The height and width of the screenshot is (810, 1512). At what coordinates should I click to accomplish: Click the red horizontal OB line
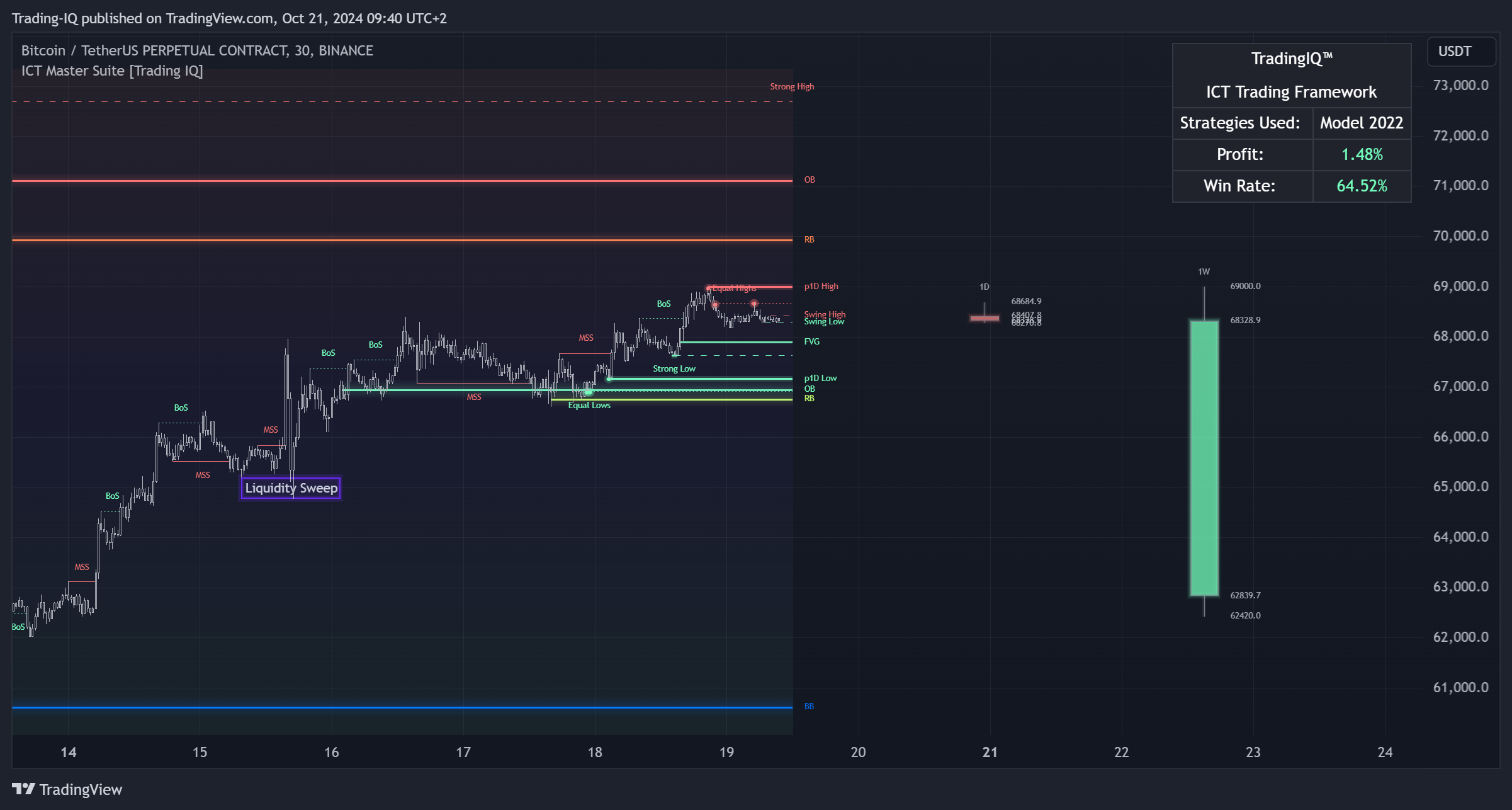coord(402,181)
